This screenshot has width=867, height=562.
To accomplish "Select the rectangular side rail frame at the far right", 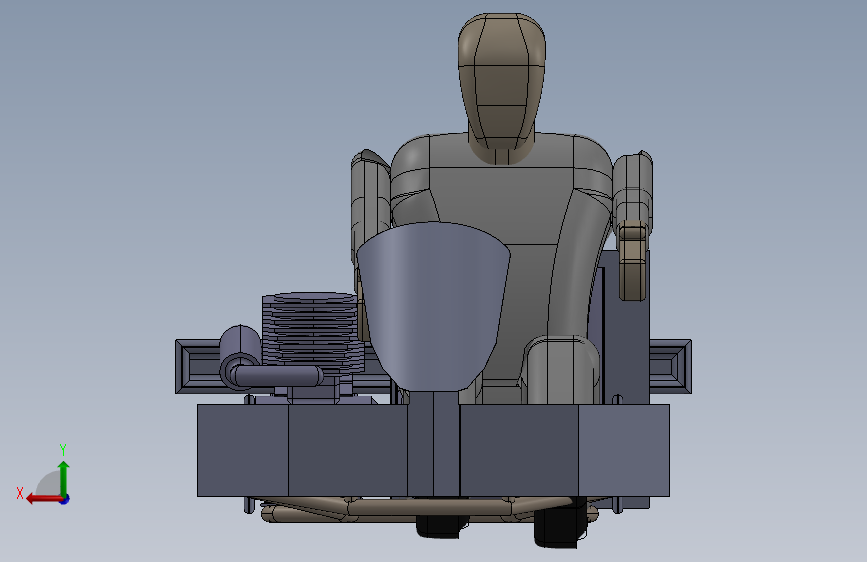I will pos(670,366).
